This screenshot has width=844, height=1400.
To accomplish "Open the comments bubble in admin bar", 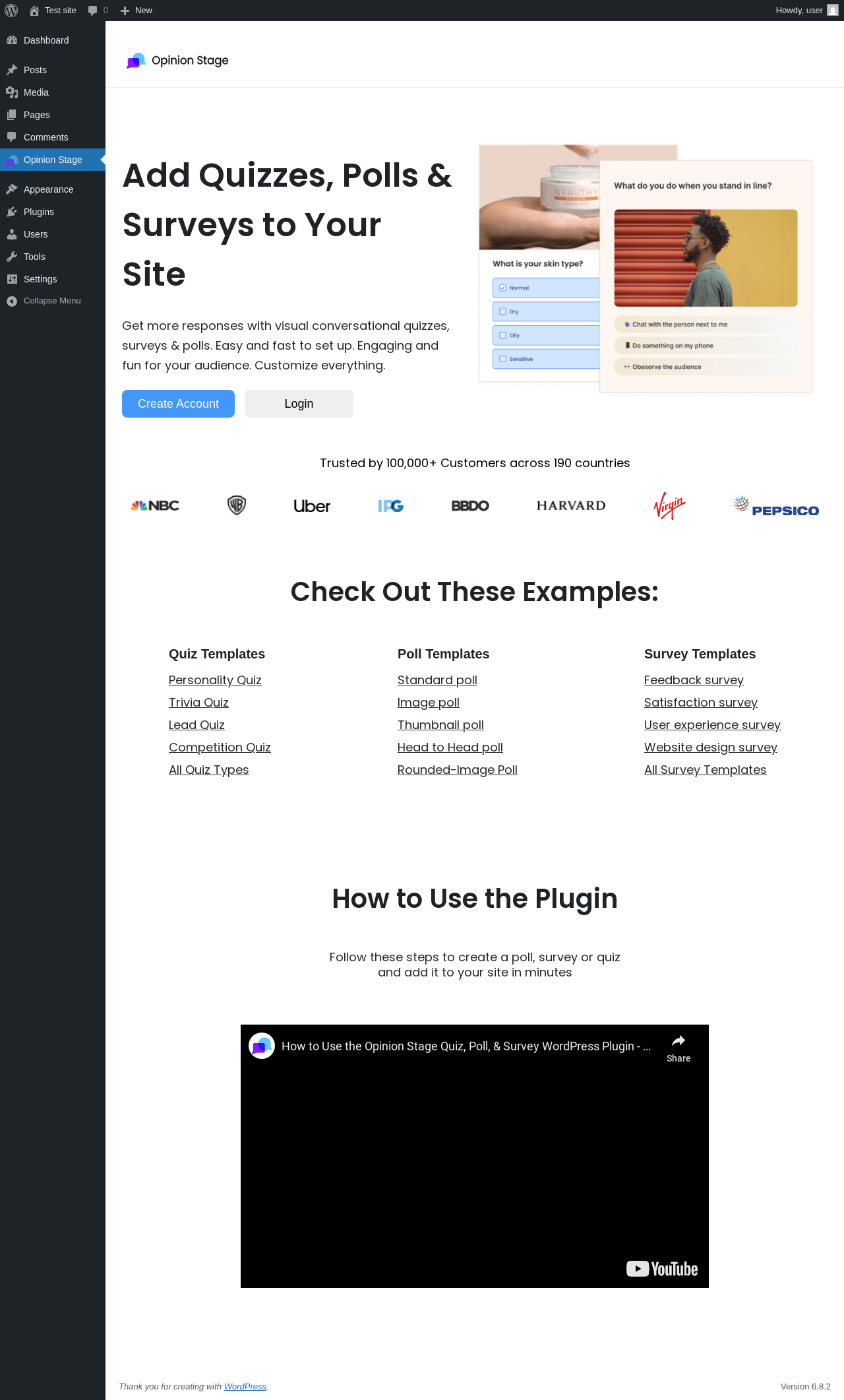I will coord(92,11).
